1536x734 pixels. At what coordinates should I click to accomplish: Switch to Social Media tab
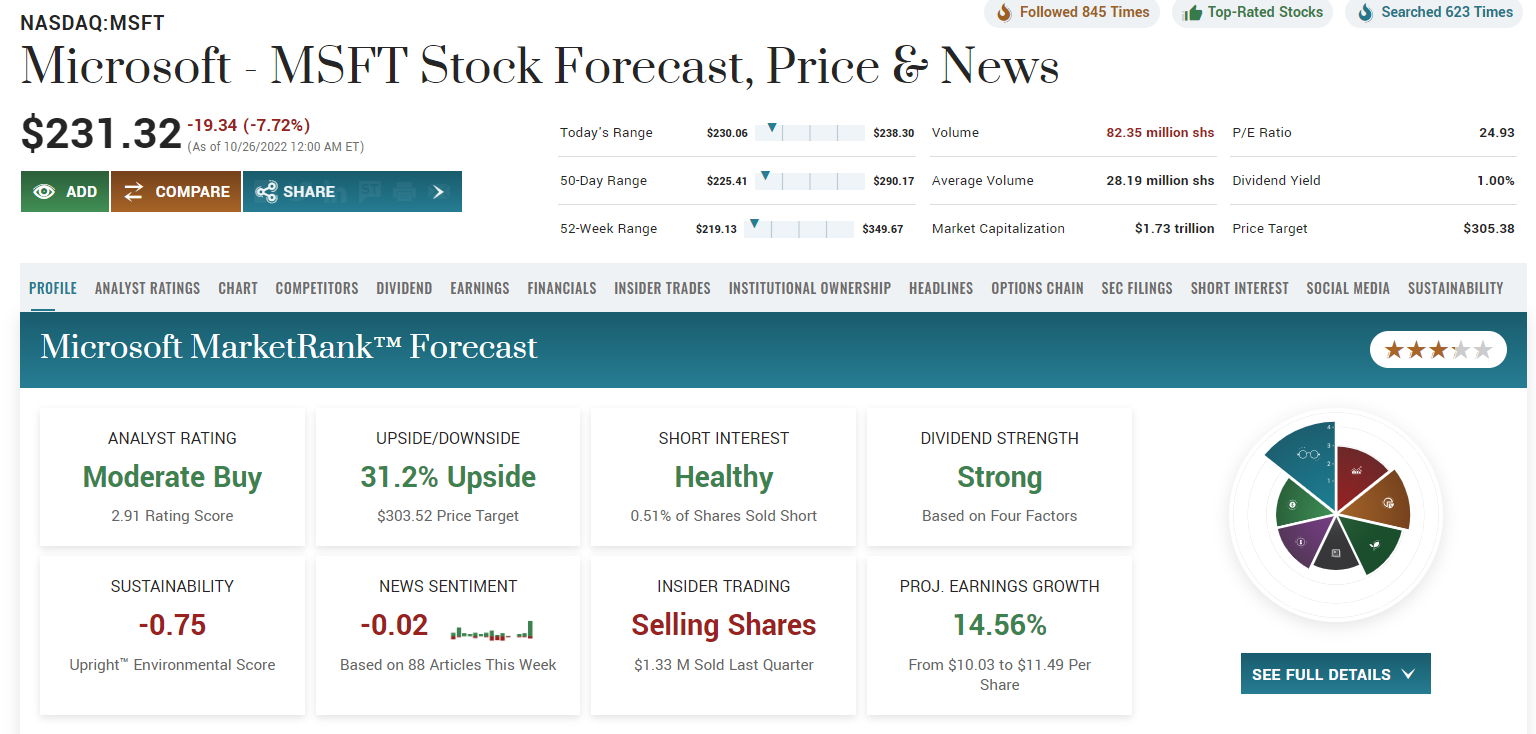[x=1348, y=288]
